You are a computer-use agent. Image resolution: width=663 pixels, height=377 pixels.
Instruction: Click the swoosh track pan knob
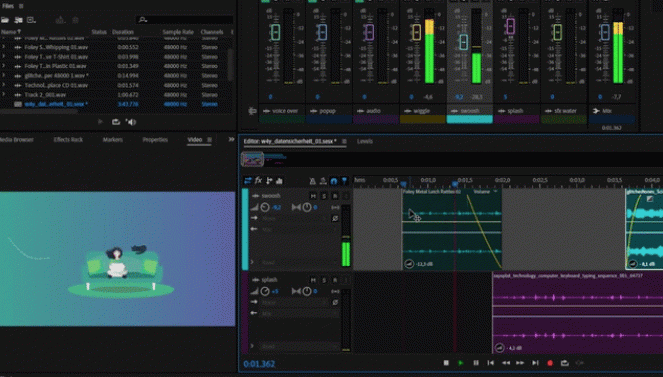pos(307,207)
